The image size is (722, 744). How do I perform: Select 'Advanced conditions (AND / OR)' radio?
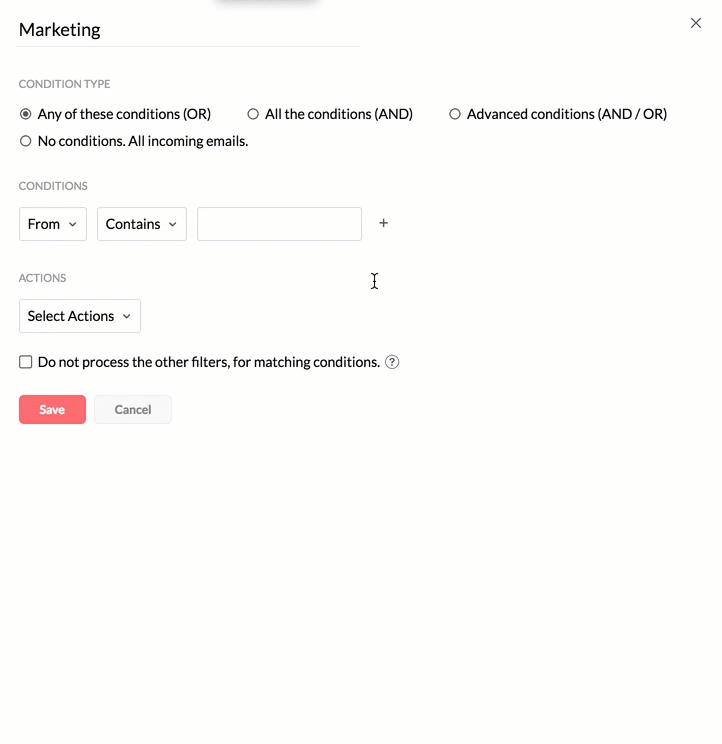click(455, 114)
